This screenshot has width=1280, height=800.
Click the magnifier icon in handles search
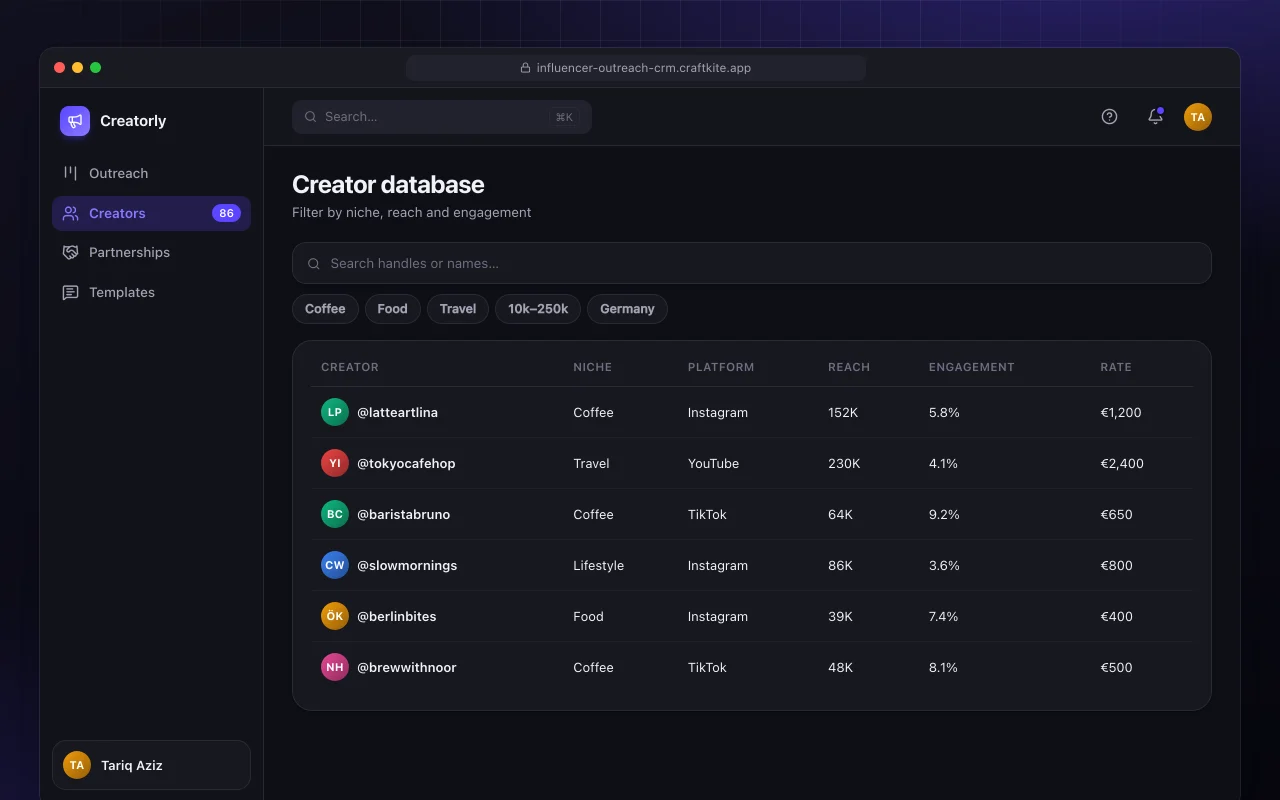pos(314,264)
